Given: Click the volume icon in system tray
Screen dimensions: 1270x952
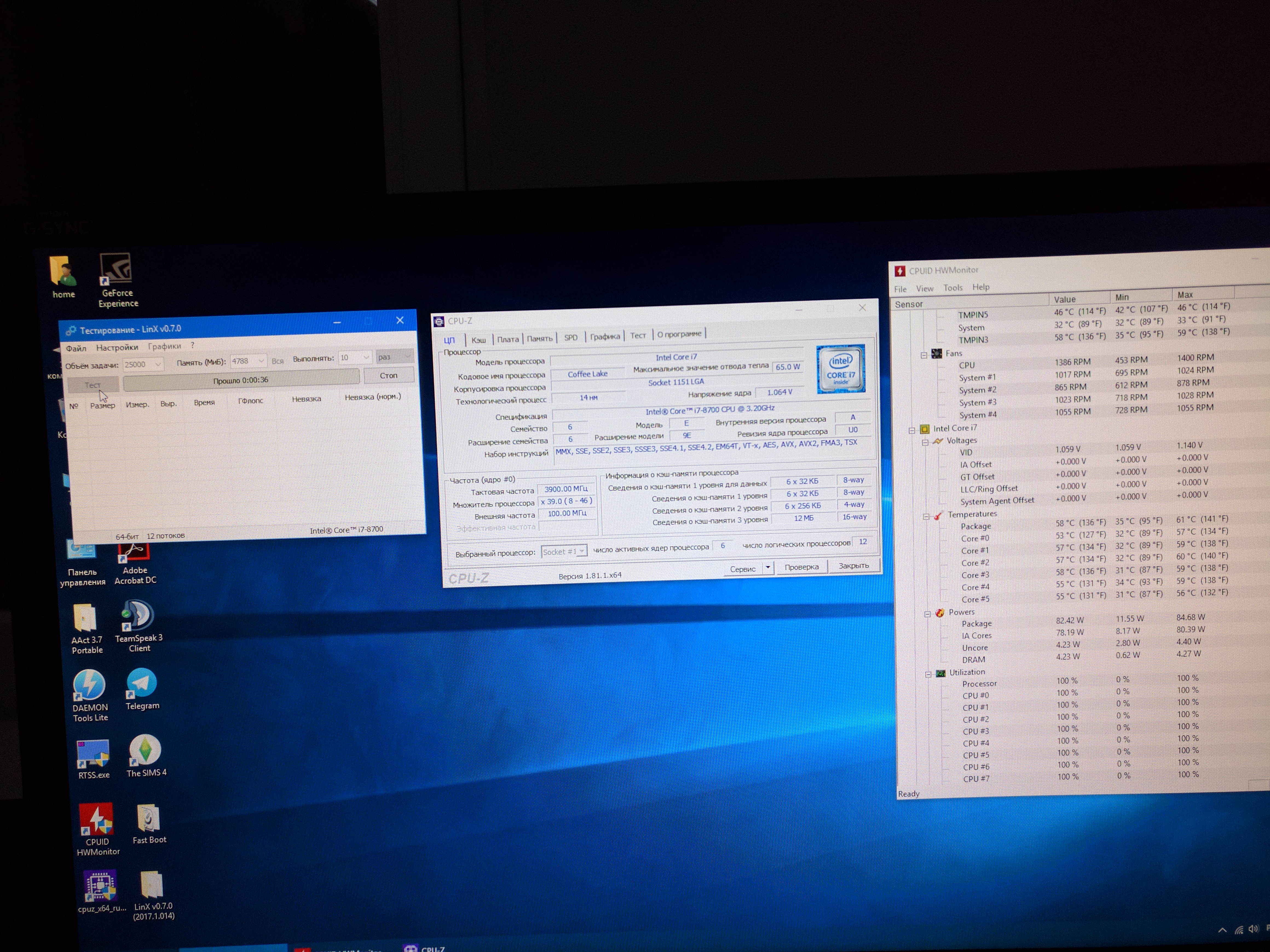Looking at the screenshot, I should (1253, 929).
